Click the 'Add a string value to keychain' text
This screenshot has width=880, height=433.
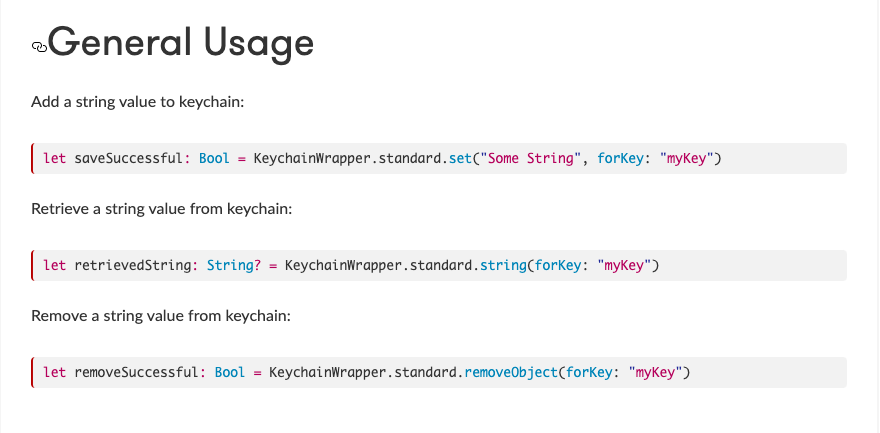[x=138, y=102]
